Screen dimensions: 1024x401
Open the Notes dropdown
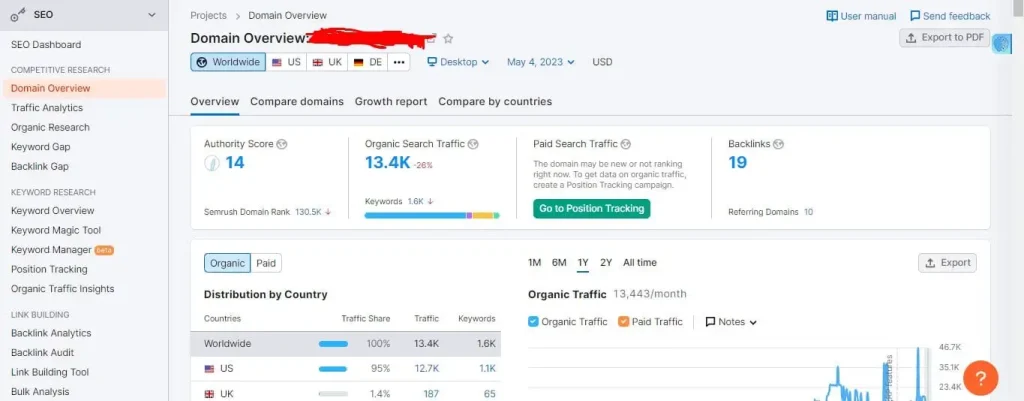[731, 322]
